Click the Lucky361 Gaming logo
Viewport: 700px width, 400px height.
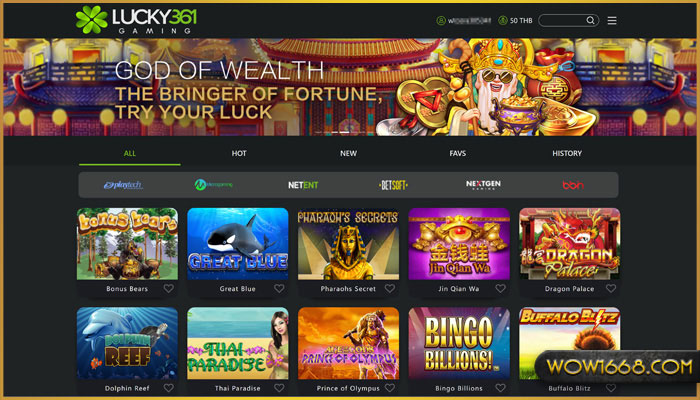point(136,20)
